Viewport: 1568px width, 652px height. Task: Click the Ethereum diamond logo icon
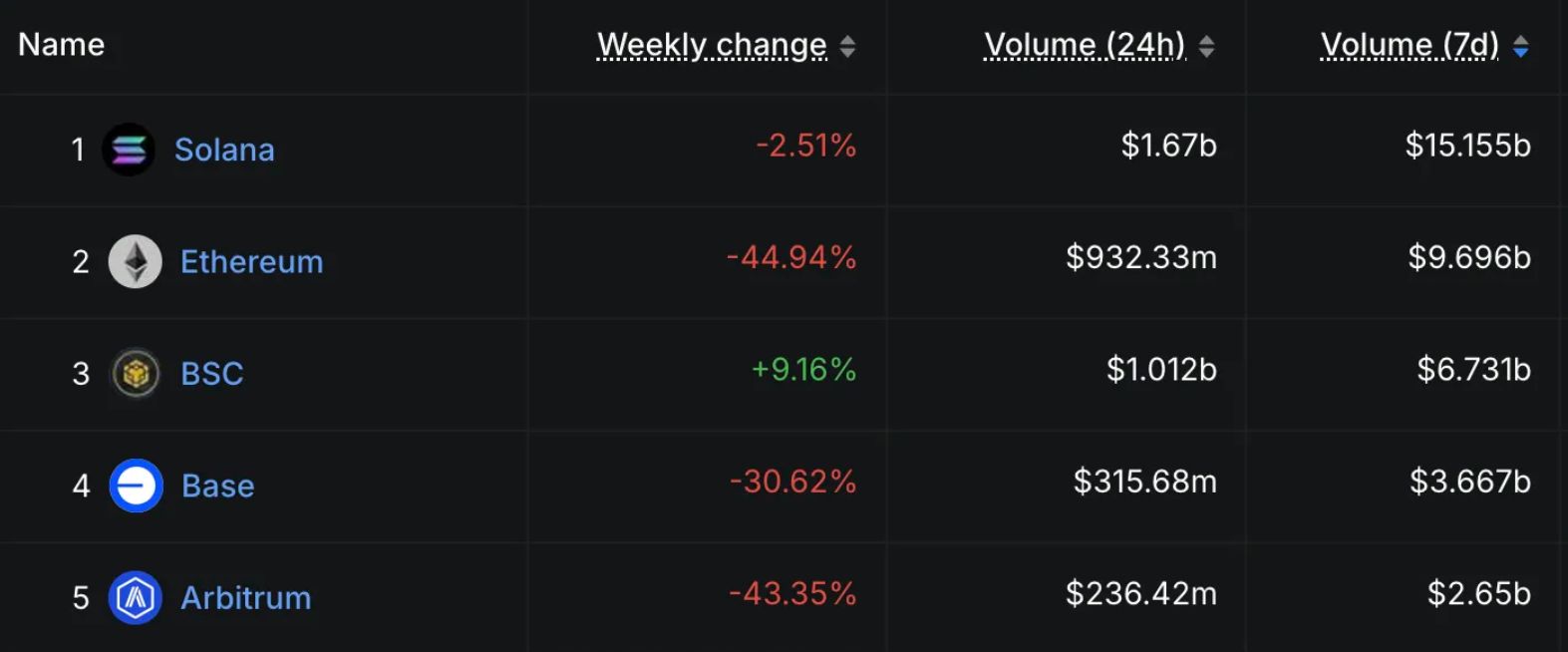tap(135, 261)
